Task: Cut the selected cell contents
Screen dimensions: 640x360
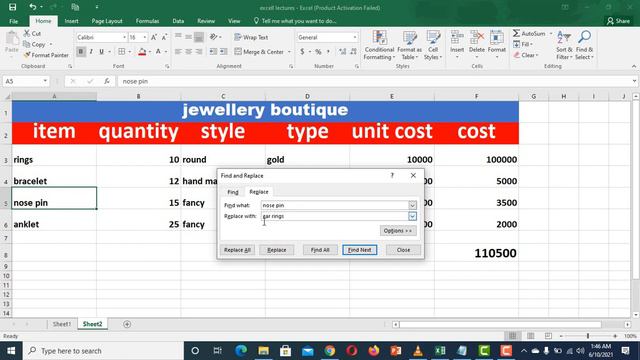Action: click(x=32, y=33)
